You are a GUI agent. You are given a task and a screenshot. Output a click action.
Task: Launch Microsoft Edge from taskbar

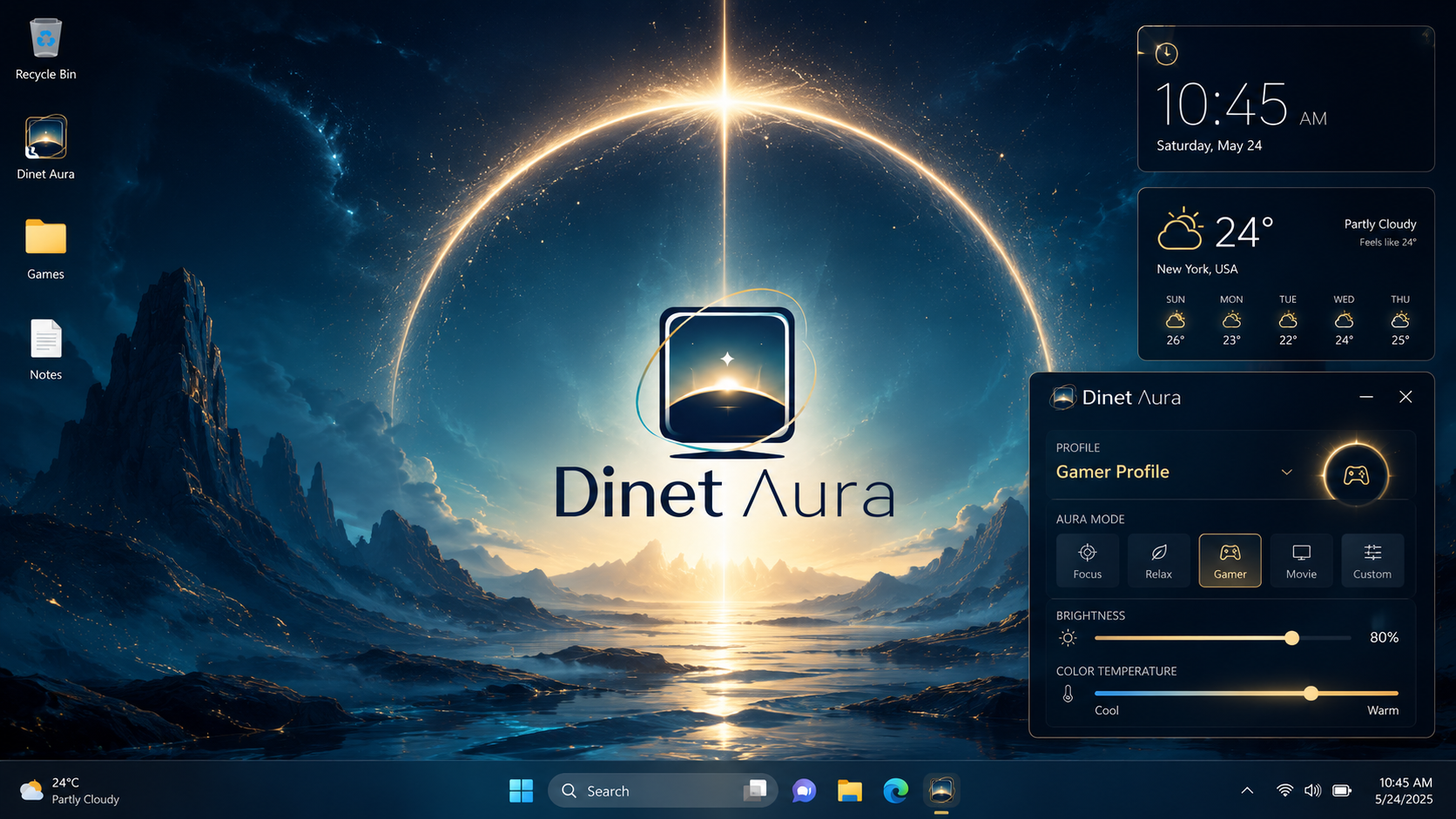click(x=895, y=791)
